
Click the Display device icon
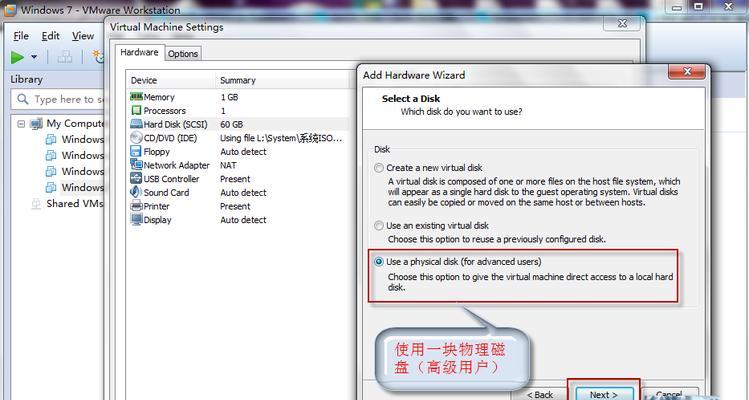pyautogui.click(x=136, y=220)
